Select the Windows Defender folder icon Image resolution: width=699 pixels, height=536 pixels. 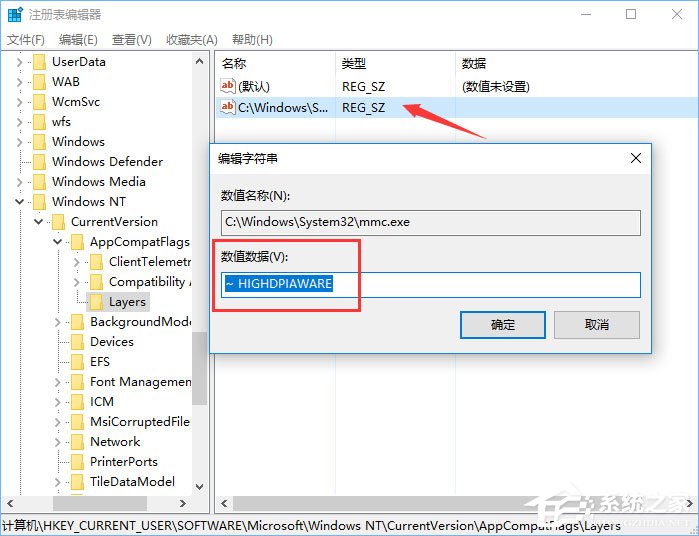tap(39, 162)
